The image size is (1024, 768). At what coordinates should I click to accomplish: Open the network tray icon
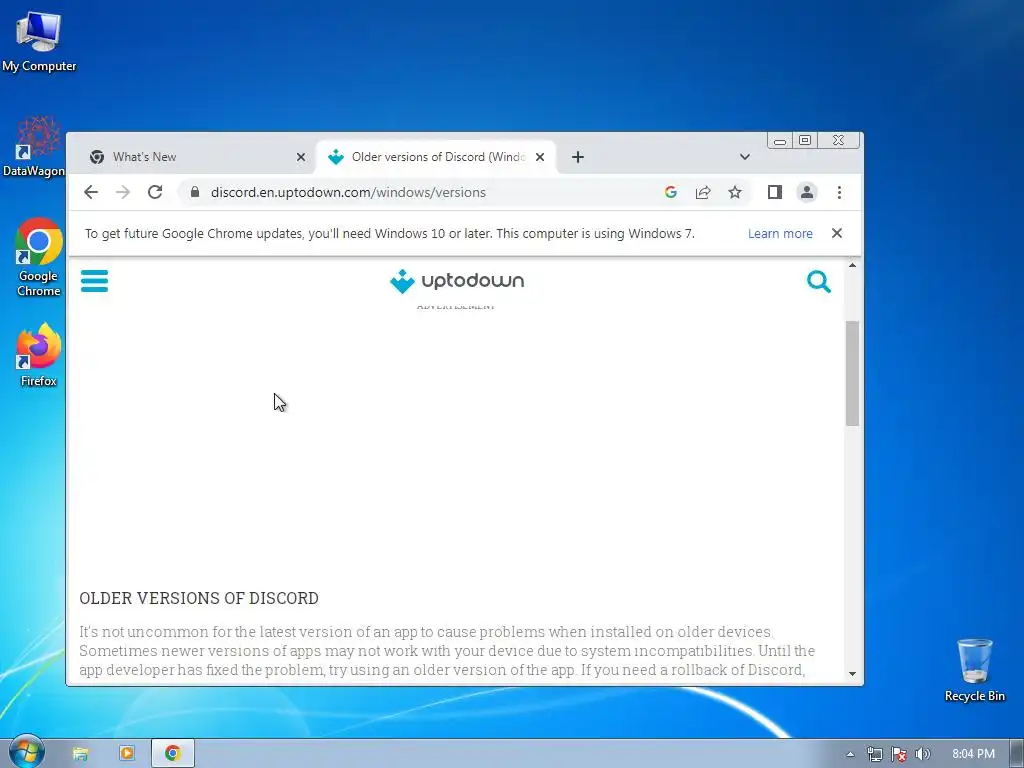(x=874, y=754)
